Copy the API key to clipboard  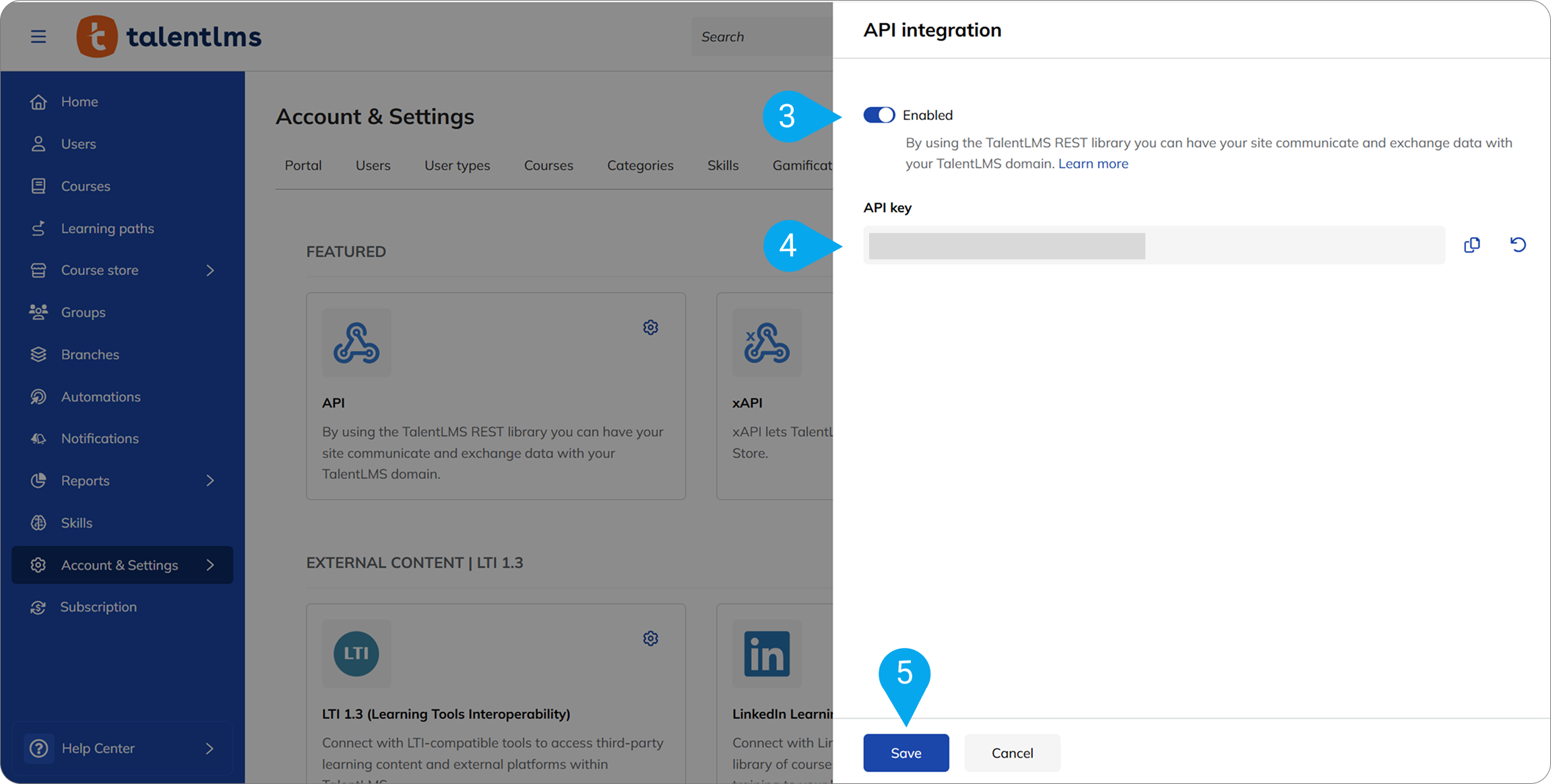(1471, 244)
